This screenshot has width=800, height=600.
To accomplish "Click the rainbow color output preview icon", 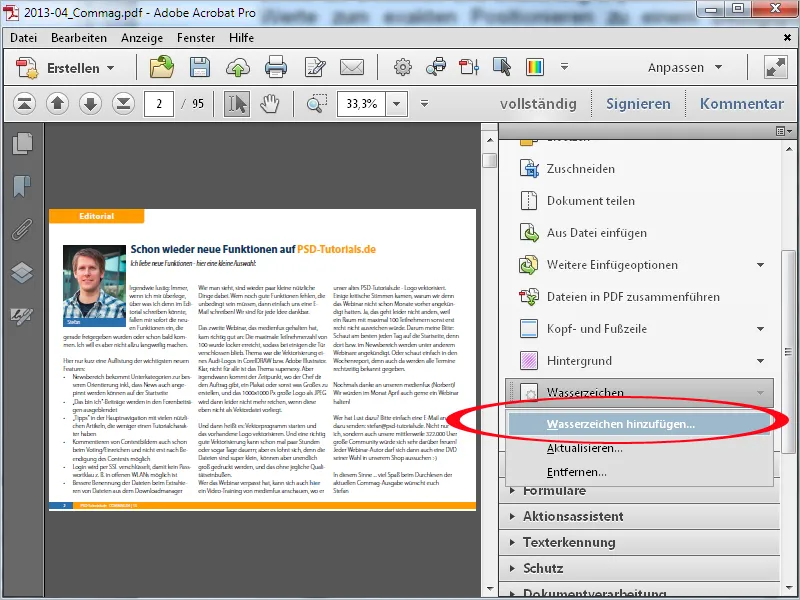I will 535,67.
